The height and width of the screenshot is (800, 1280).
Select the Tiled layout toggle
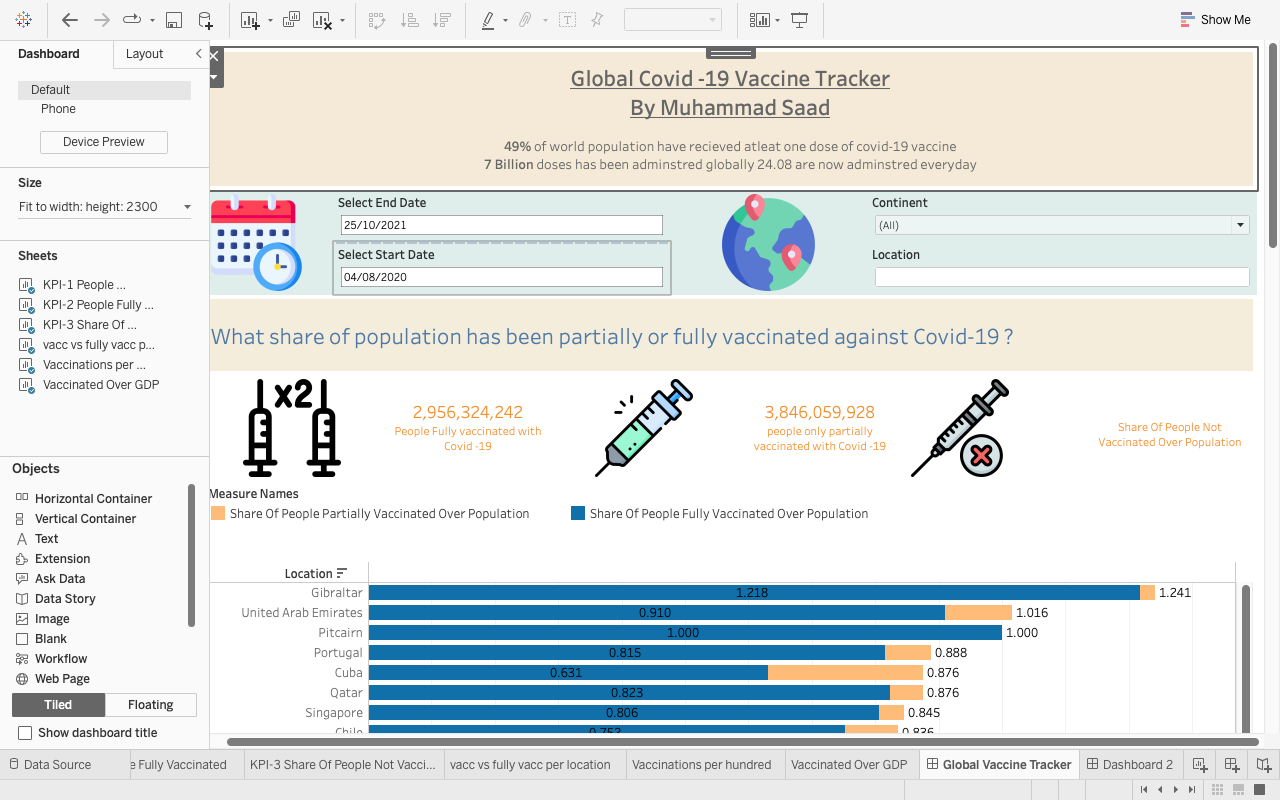tap(58, 705)
